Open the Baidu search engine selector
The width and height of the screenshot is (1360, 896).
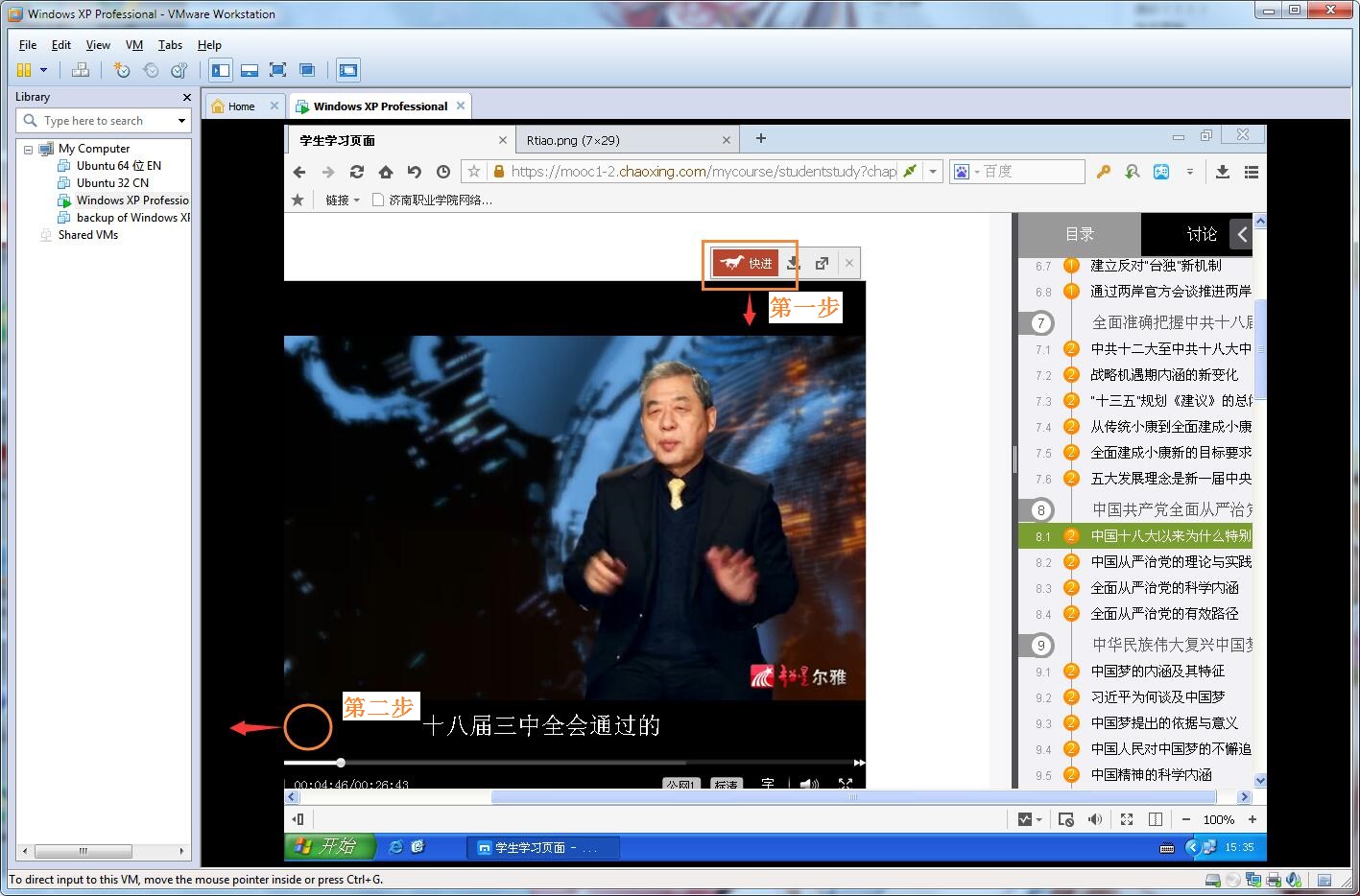click(966, 172)
